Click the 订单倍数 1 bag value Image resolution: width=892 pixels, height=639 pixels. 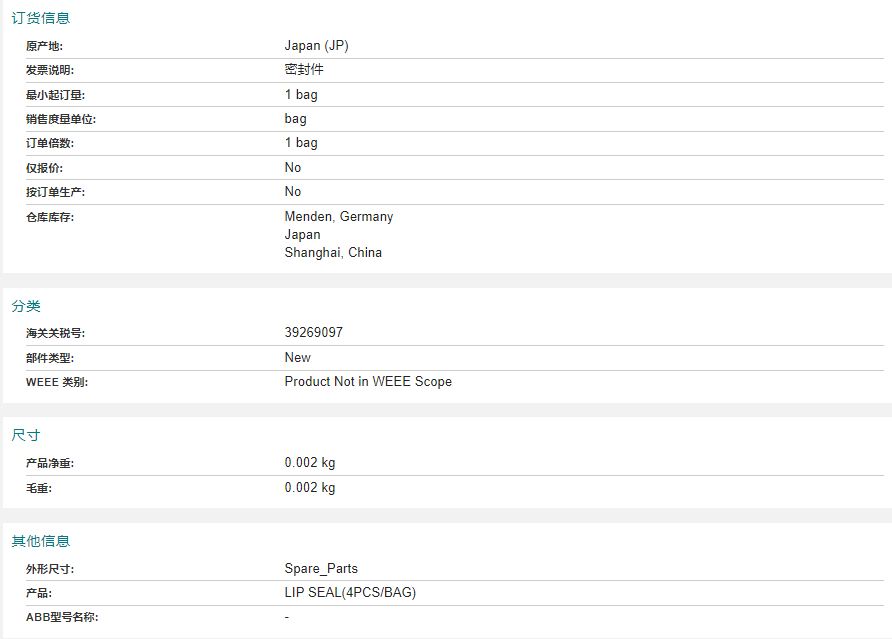[x=301, y=143]
